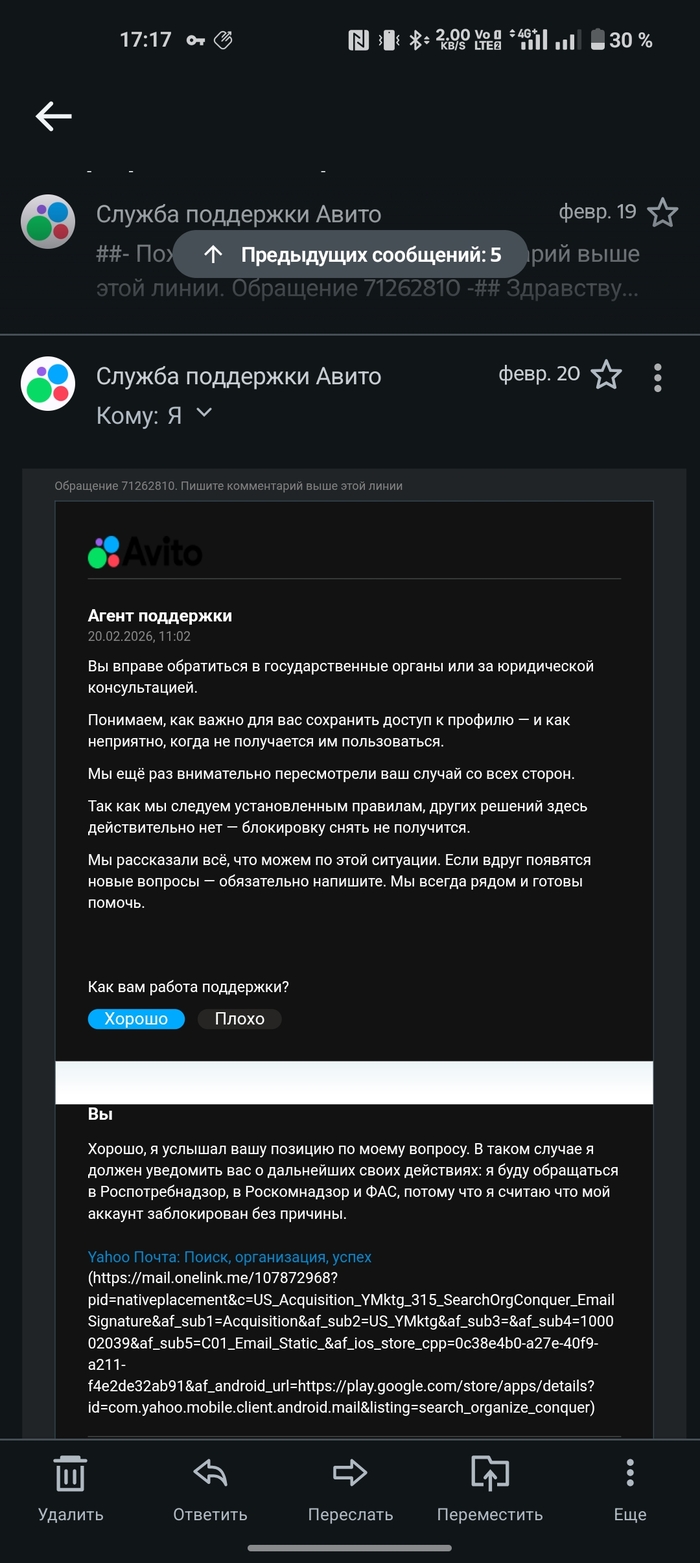
Task: Reply using the Ответить arrow
Action: point(210,1487)
